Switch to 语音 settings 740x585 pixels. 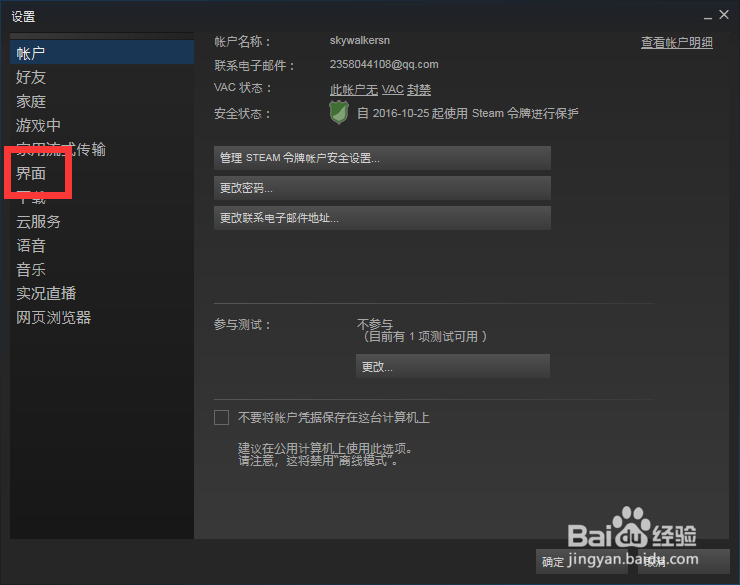point(31,245)
